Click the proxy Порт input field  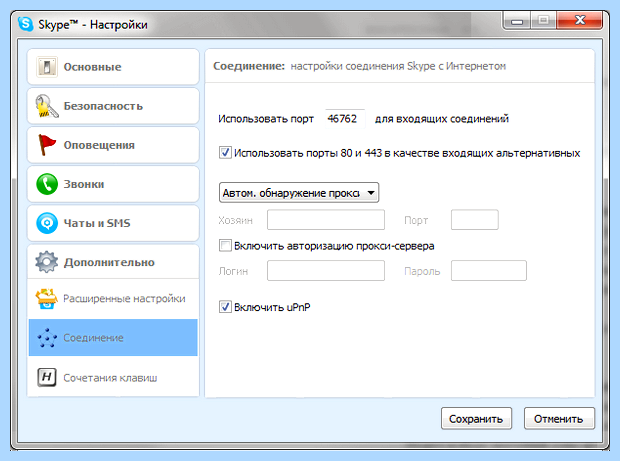point(474,220)
